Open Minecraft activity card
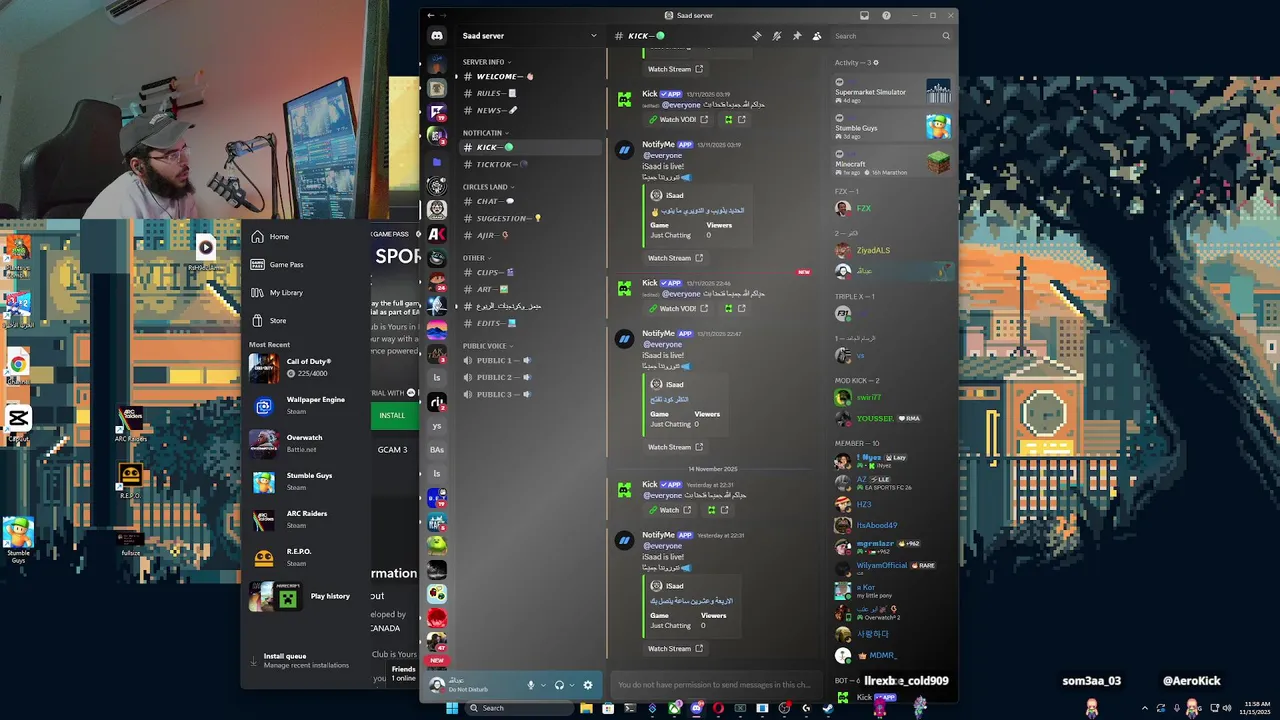 893,163
